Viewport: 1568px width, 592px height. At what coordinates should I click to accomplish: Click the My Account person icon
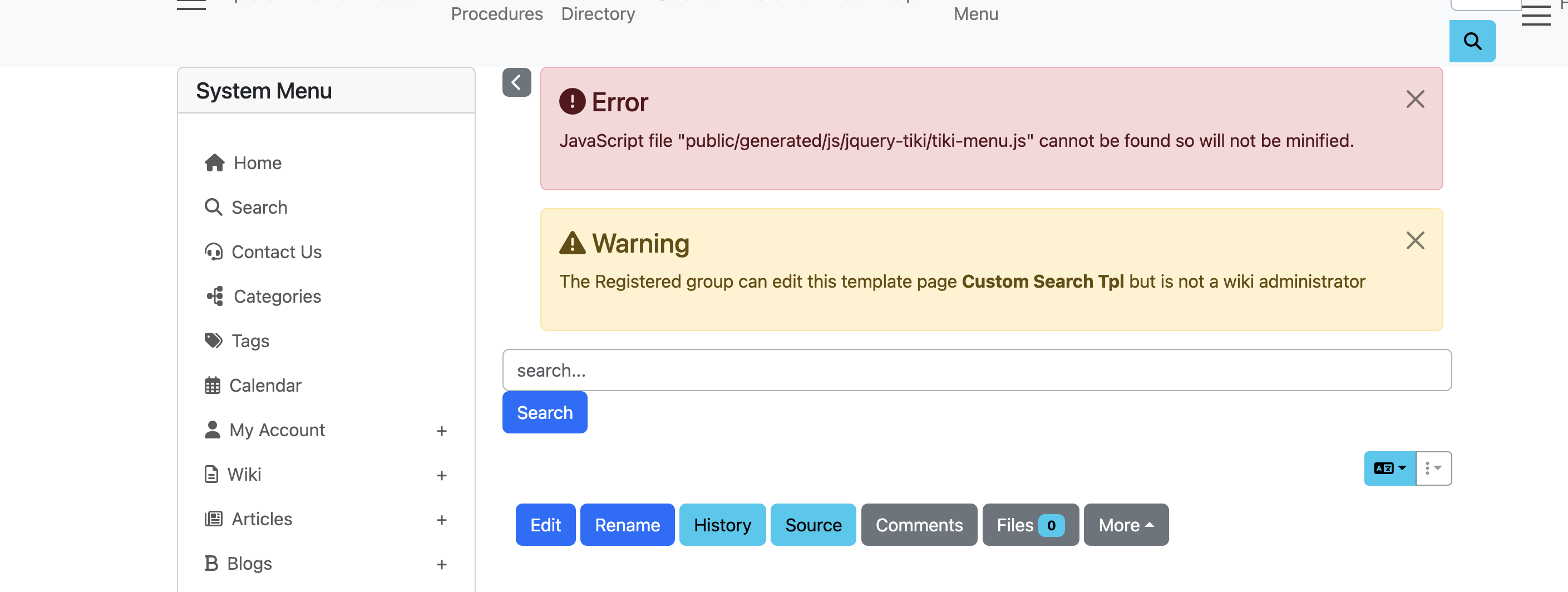click(x=212, y=430)
